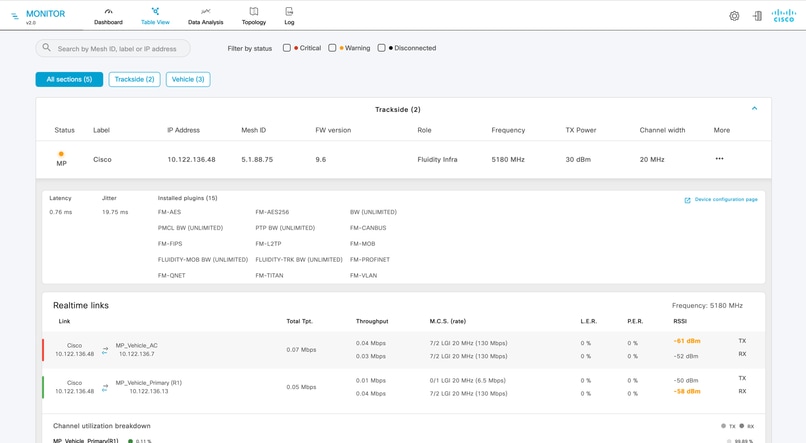Select All sections (5) filter
The height and width of the screenshot is (443, 806).
tap(69, 79)
